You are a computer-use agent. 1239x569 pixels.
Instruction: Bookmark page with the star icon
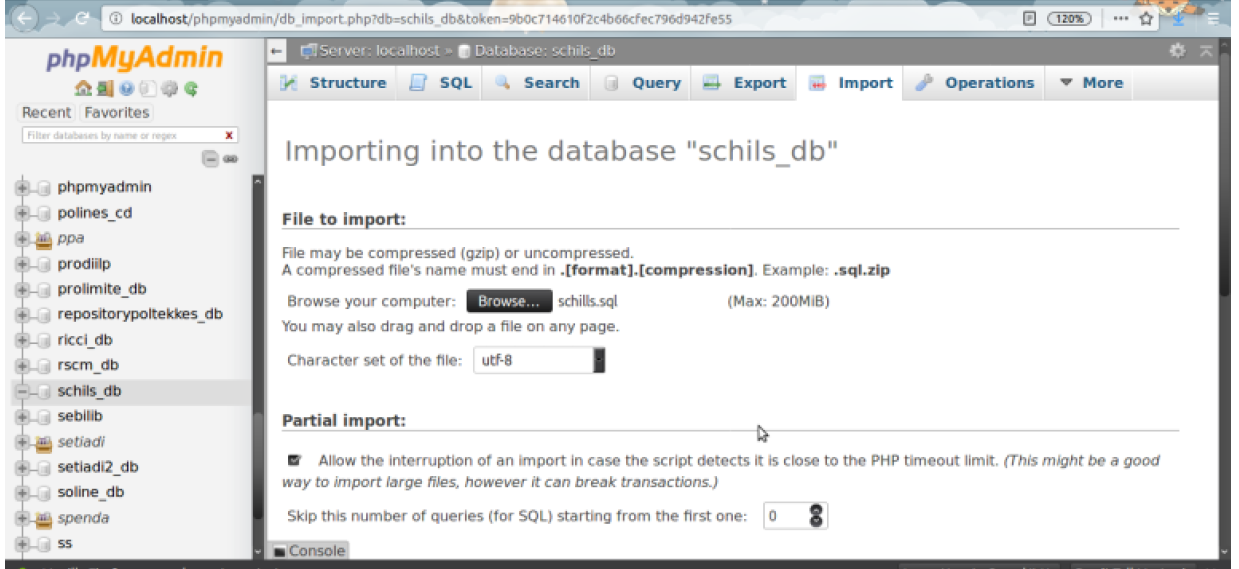point(1146,18)
